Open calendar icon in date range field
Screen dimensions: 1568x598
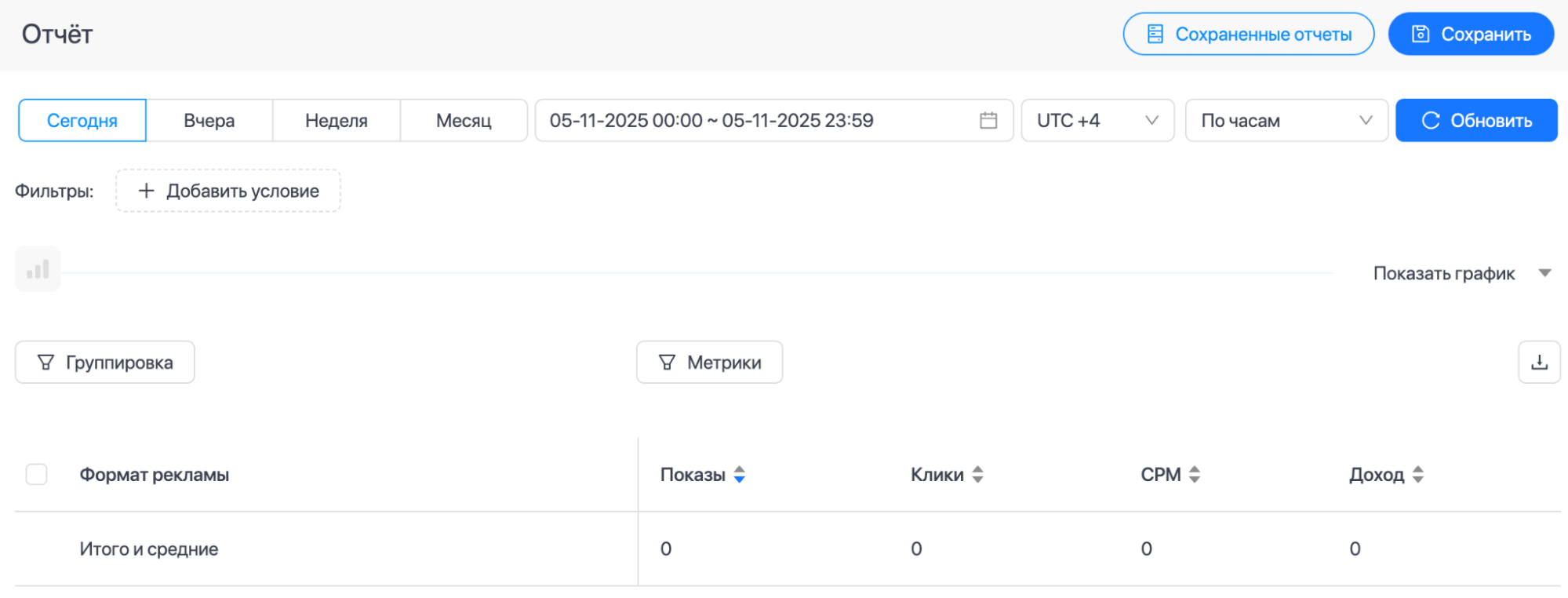(x=988, y=120)
